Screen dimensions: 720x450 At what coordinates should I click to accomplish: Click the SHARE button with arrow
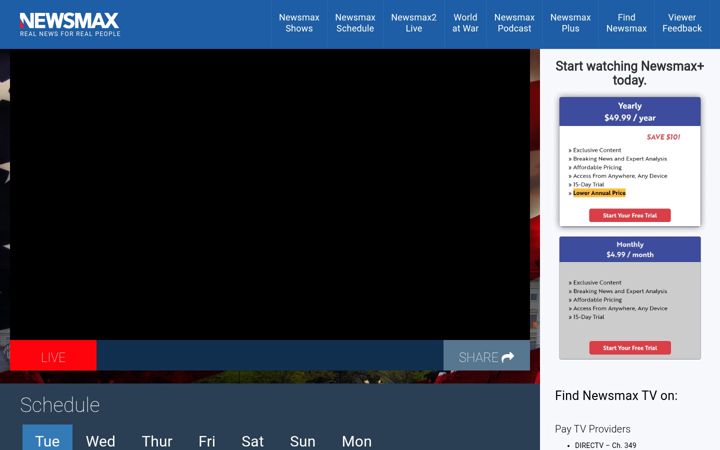pos(486,355)
